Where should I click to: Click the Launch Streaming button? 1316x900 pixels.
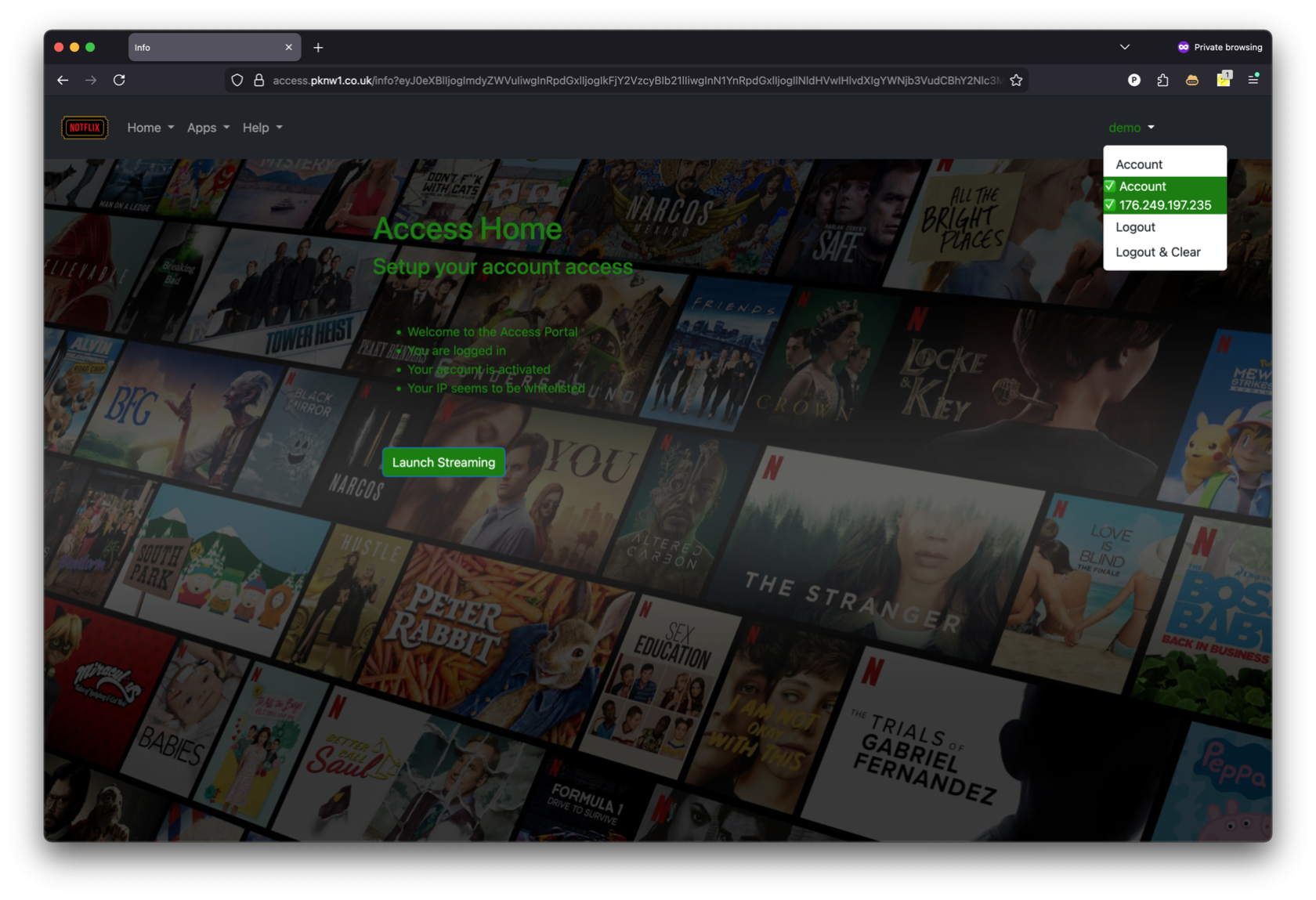pos(443,462)
